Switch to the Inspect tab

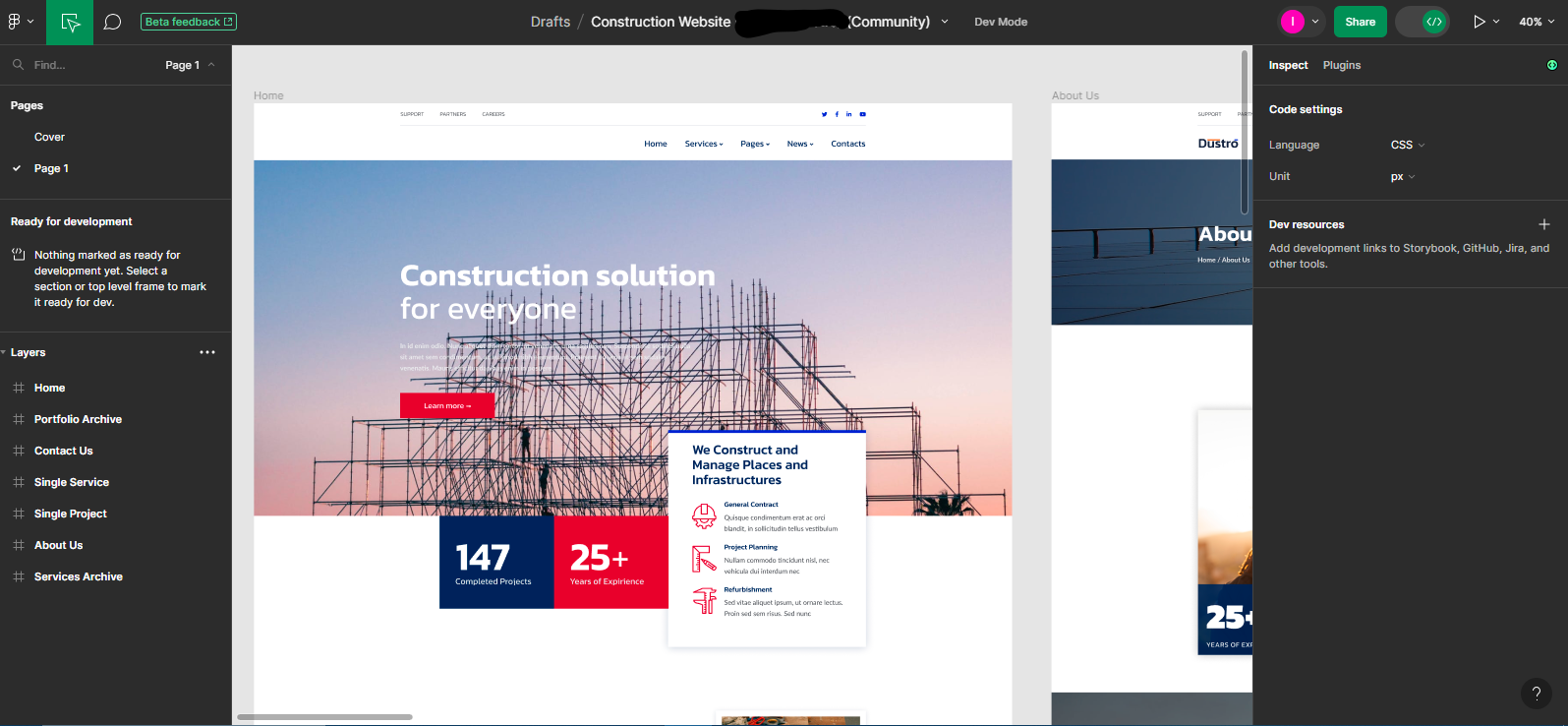tap(1288, 65)
